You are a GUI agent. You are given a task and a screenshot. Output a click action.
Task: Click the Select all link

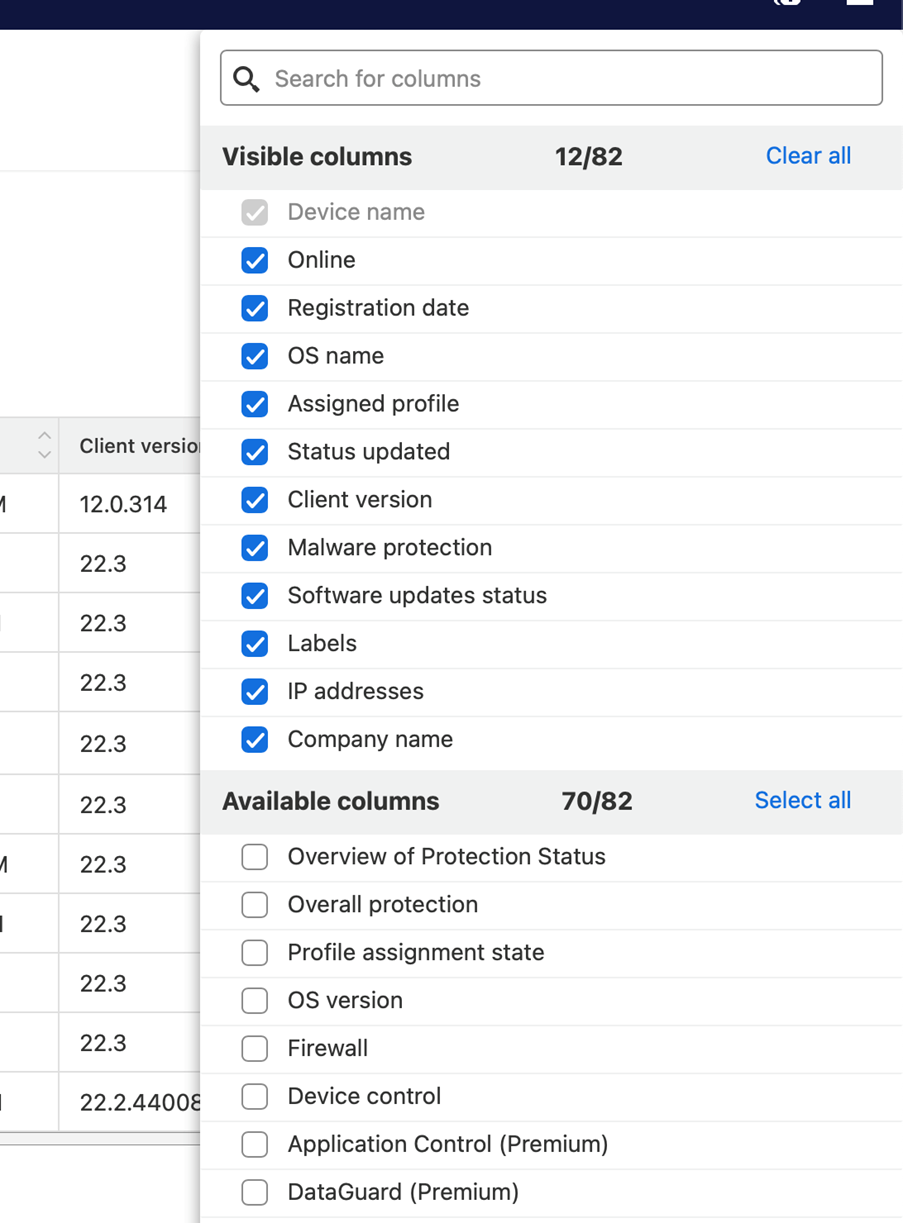(803, 801)
